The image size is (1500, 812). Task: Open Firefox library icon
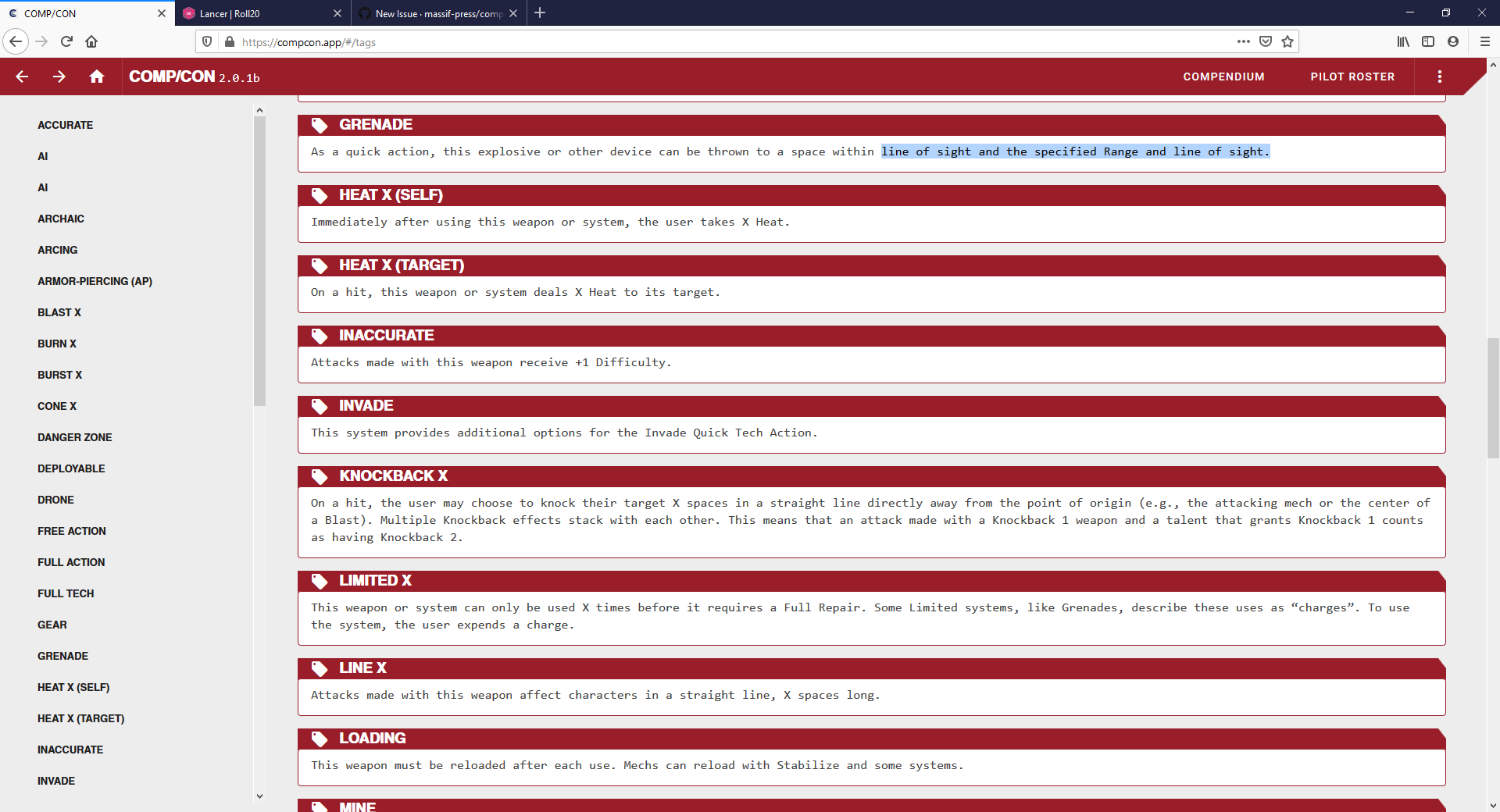(1403, 41)
